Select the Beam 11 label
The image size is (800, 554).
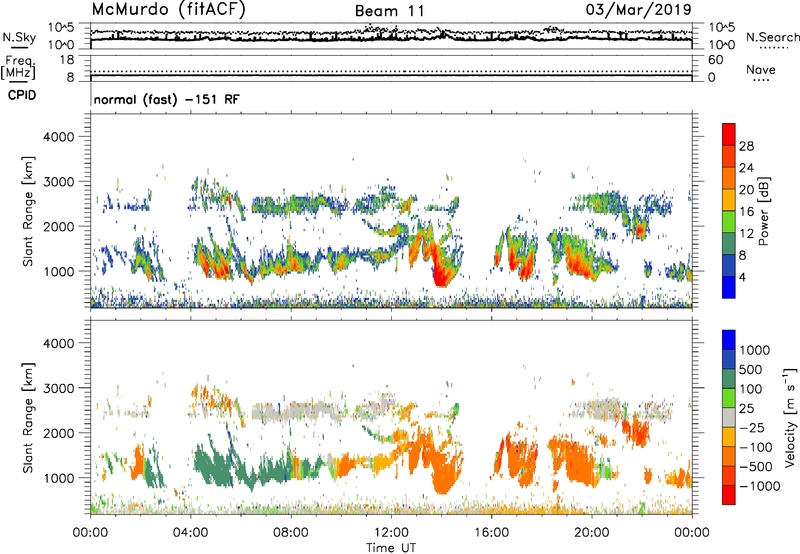click(389, 11)
